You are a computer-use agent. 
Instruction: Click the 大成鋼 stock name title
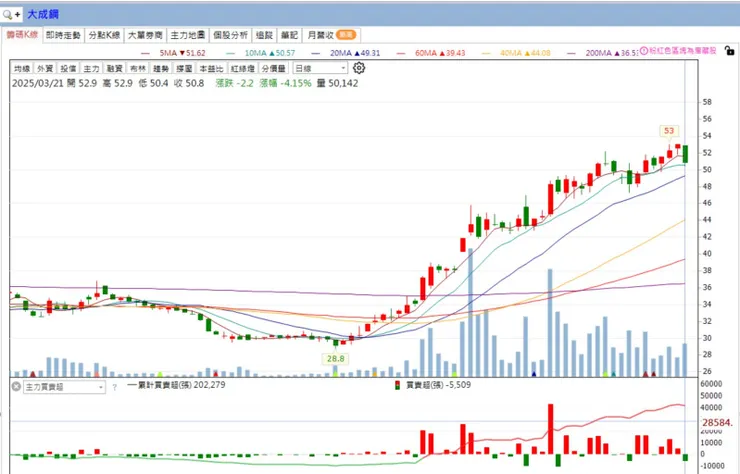[x=43, y=15]
